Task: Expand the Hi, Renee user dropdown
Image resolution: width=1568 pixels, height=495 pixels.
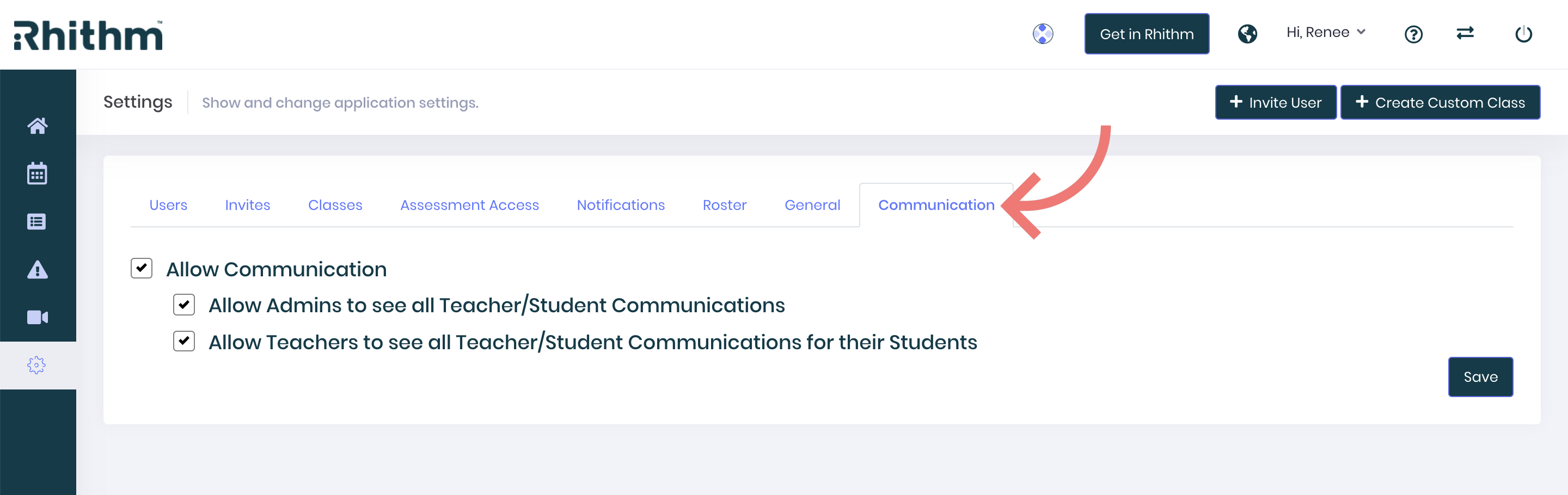Action: point(1326,32)
